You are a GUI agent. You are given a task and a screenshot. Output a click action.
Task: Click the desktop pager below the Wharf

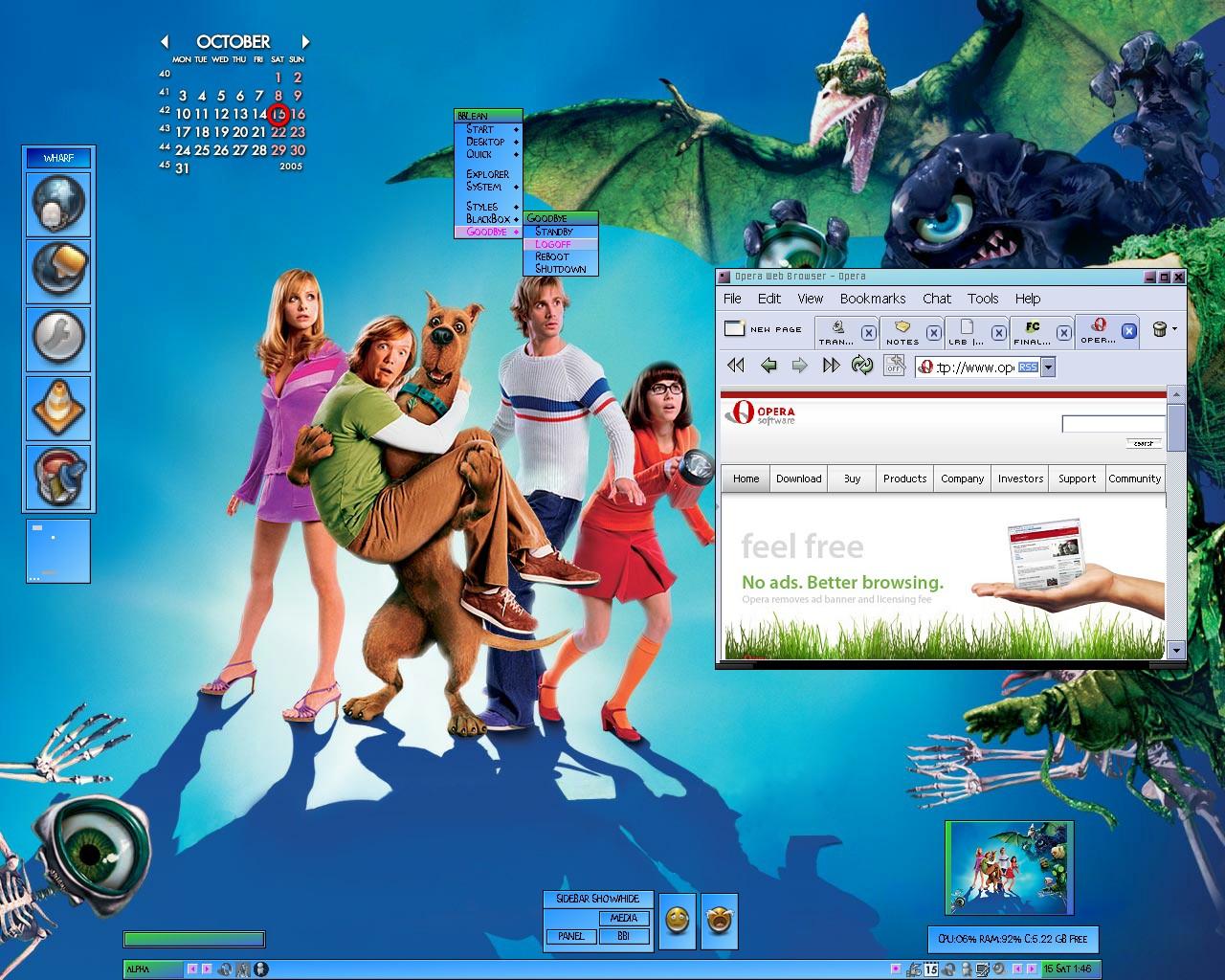tap(58, 551)
